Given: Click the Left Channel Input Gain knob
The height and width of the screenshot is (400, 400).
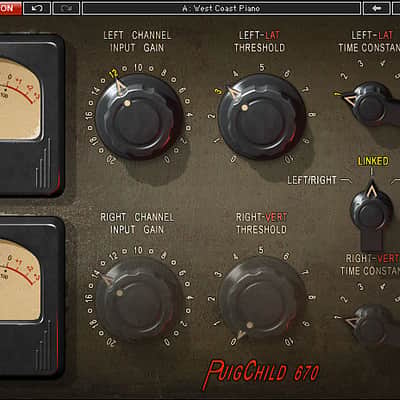Looking at the screenshot, I should click(x=139, y=117).
